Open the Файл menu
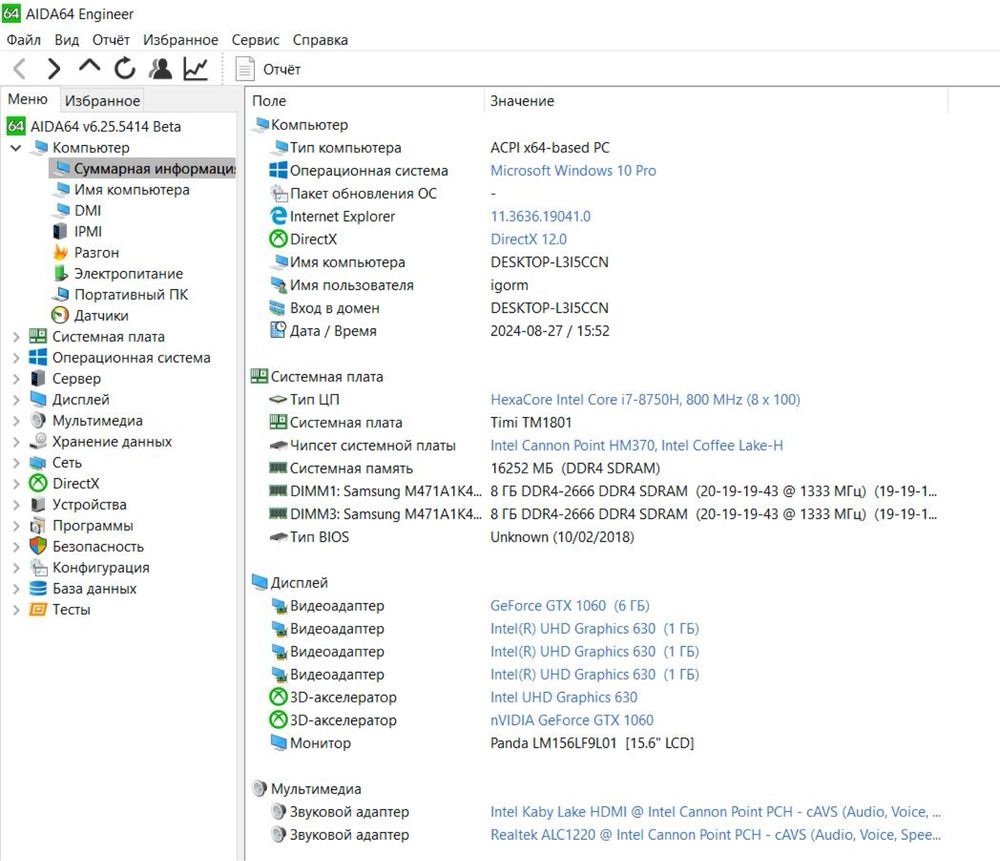Viewport: 1000px width, 861px height. pyautogui.click(x=24, y=40)
